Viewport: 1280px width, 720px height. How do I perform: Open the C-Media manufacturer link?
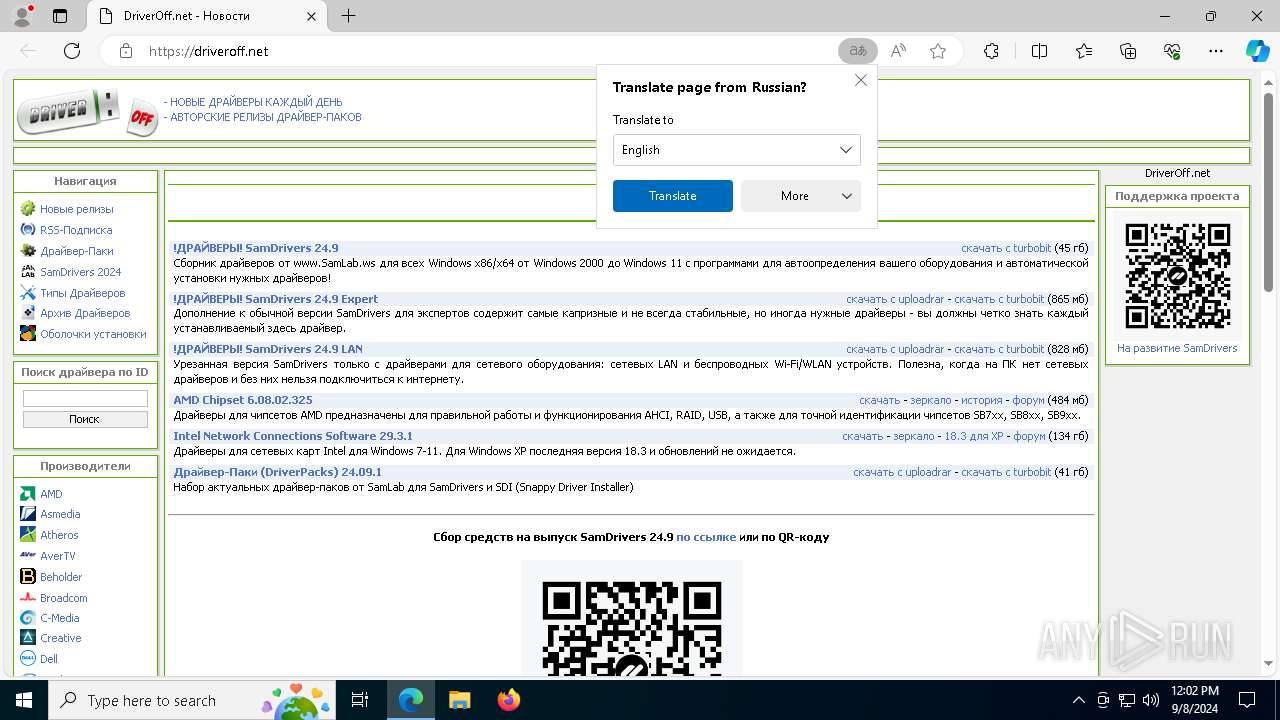coord(60,618)
